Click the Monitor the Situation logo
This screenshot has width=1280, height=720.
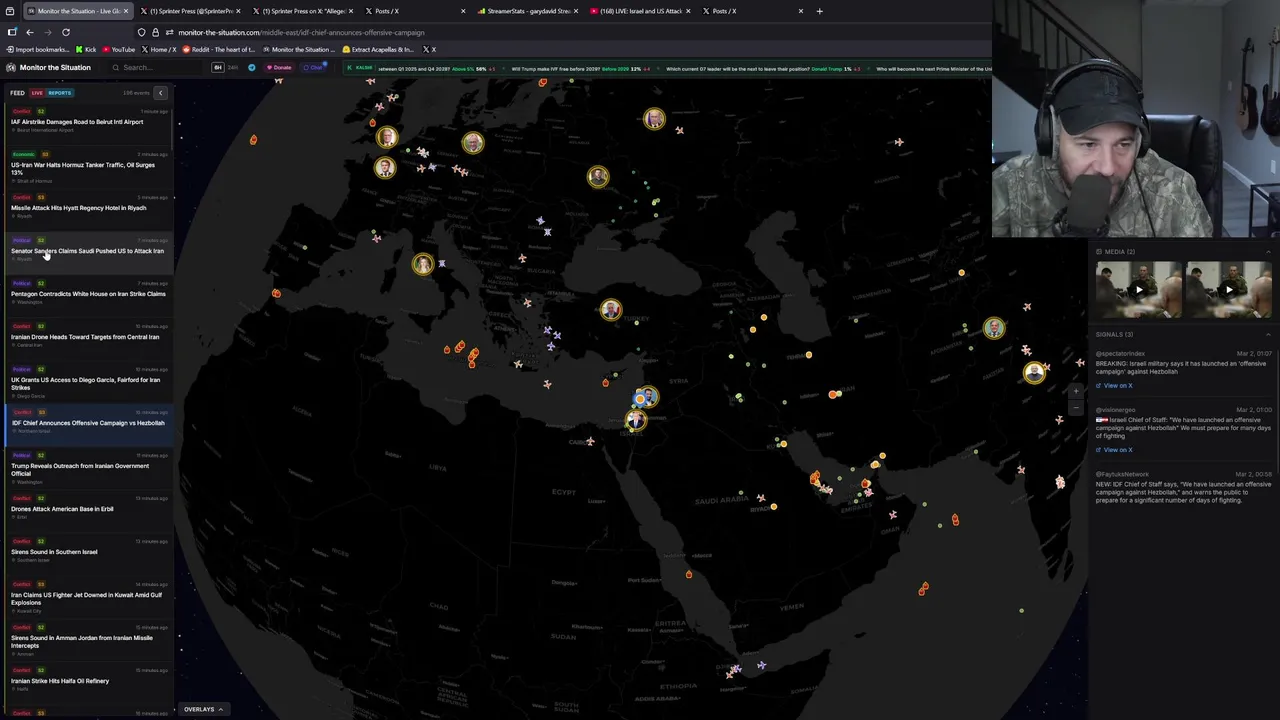[x=48, y=67]
